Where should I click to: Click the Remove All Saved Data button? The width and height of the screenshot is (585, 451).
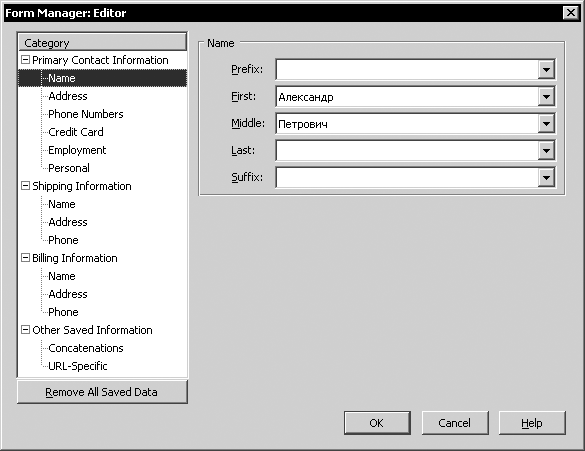(102, 392)
